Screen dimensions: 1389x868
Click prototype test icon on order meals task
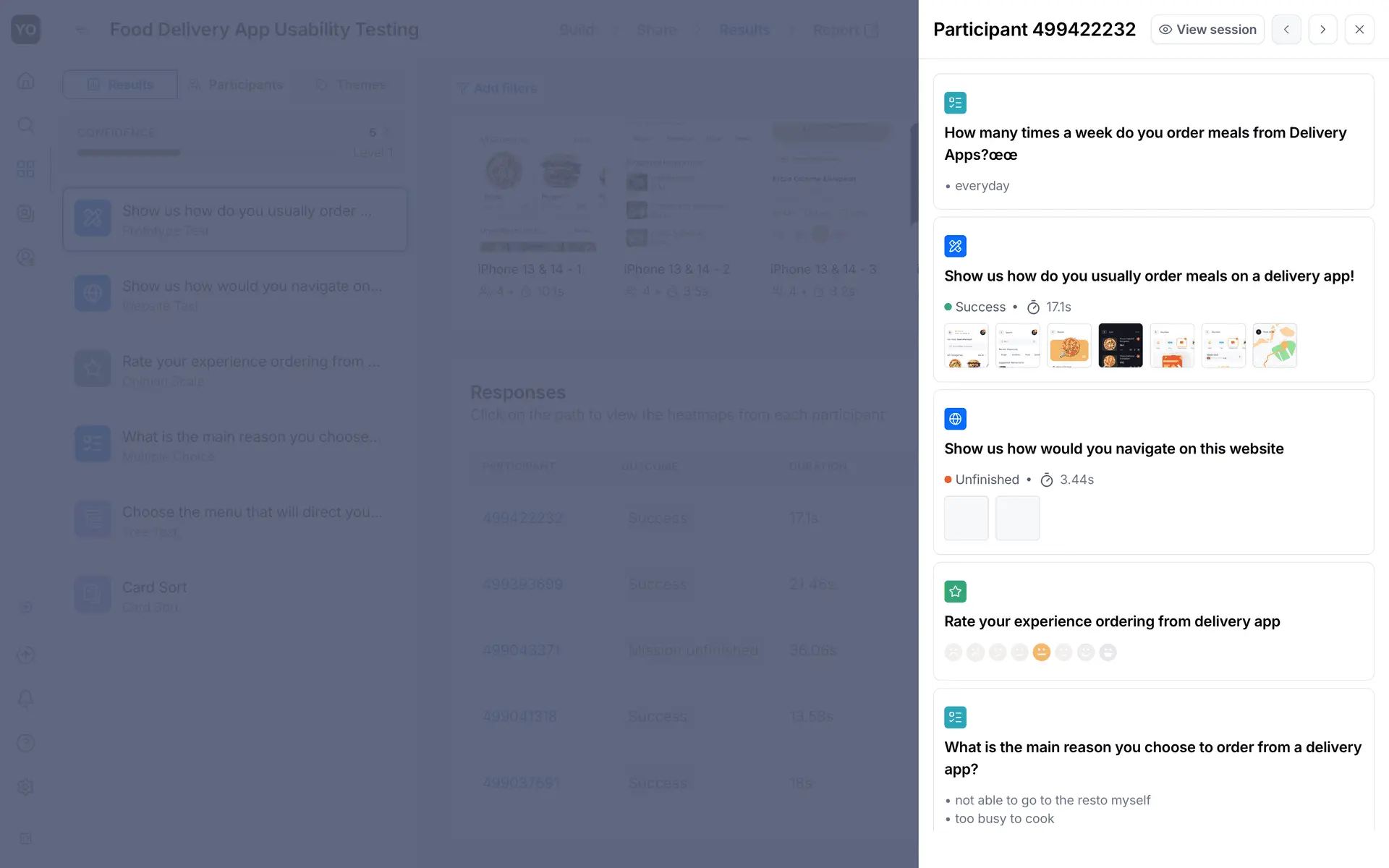(955, 246)
